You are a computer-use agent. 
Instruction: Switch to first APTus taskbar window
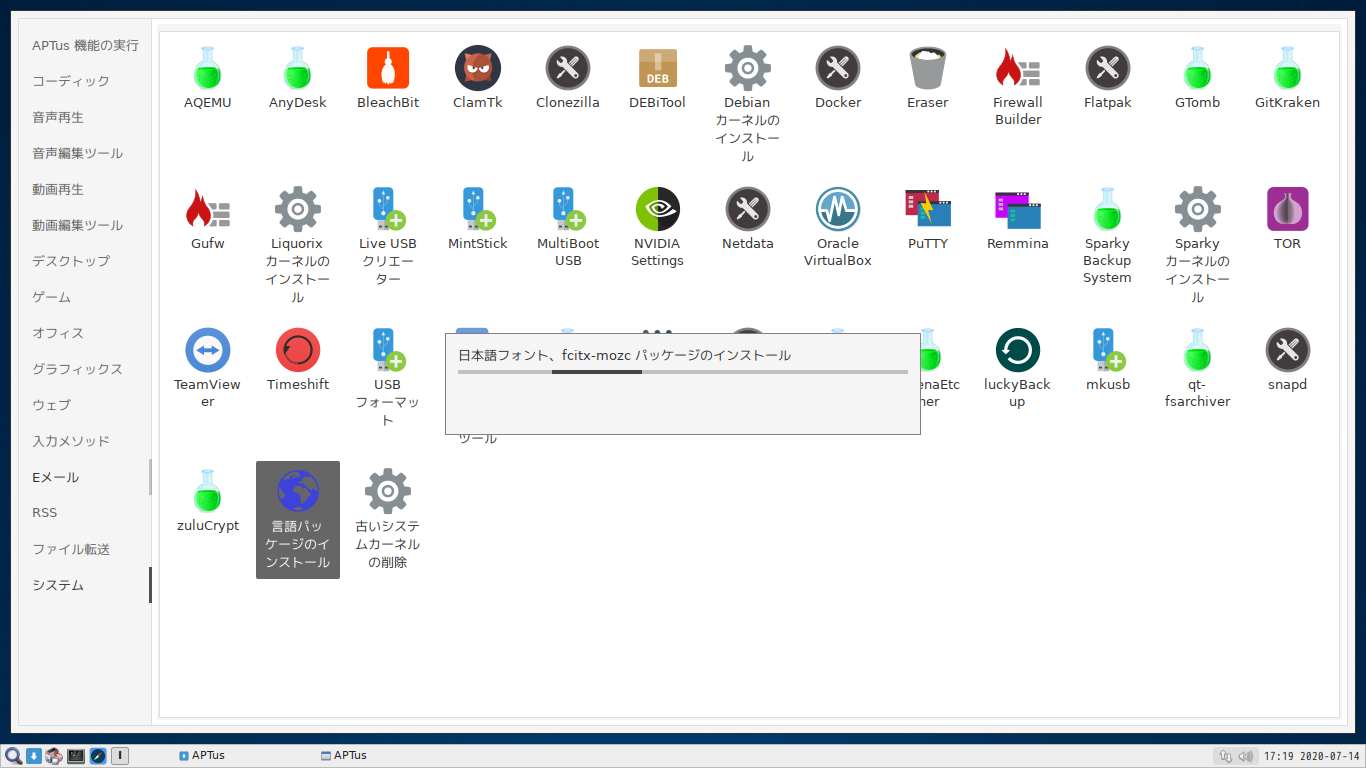click(202, 756)
